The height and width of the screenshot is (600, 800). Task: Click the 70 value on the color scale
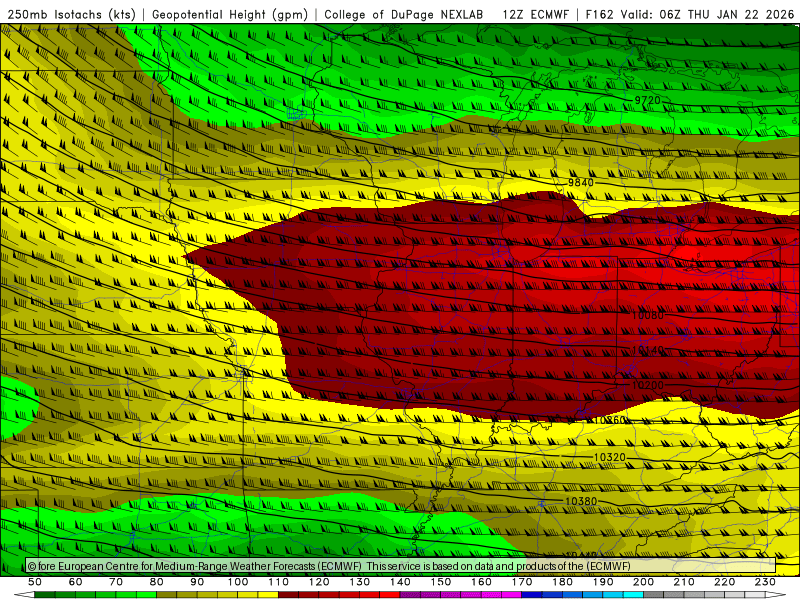(116, 582)
